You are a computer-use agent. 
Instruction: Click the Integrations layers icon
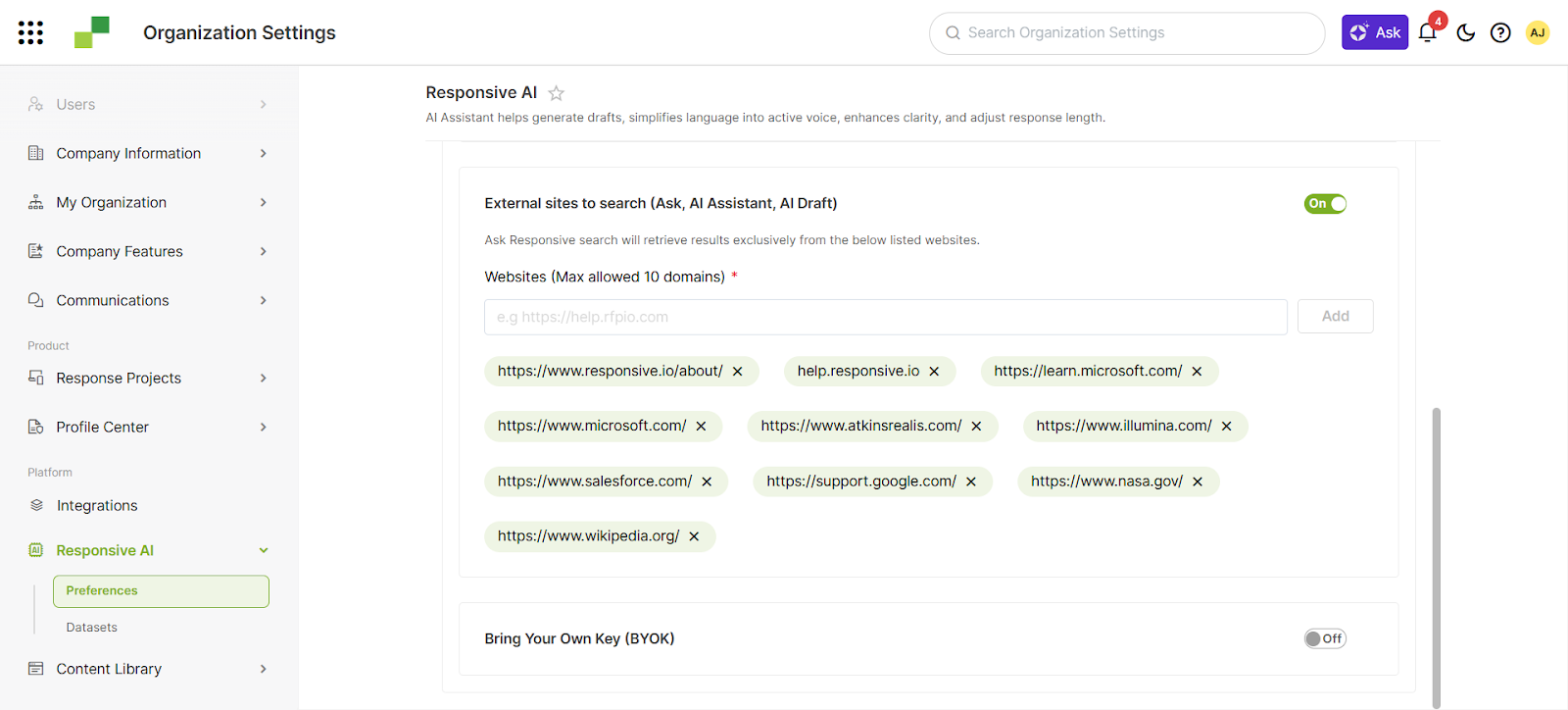click(x=36, y=505)
